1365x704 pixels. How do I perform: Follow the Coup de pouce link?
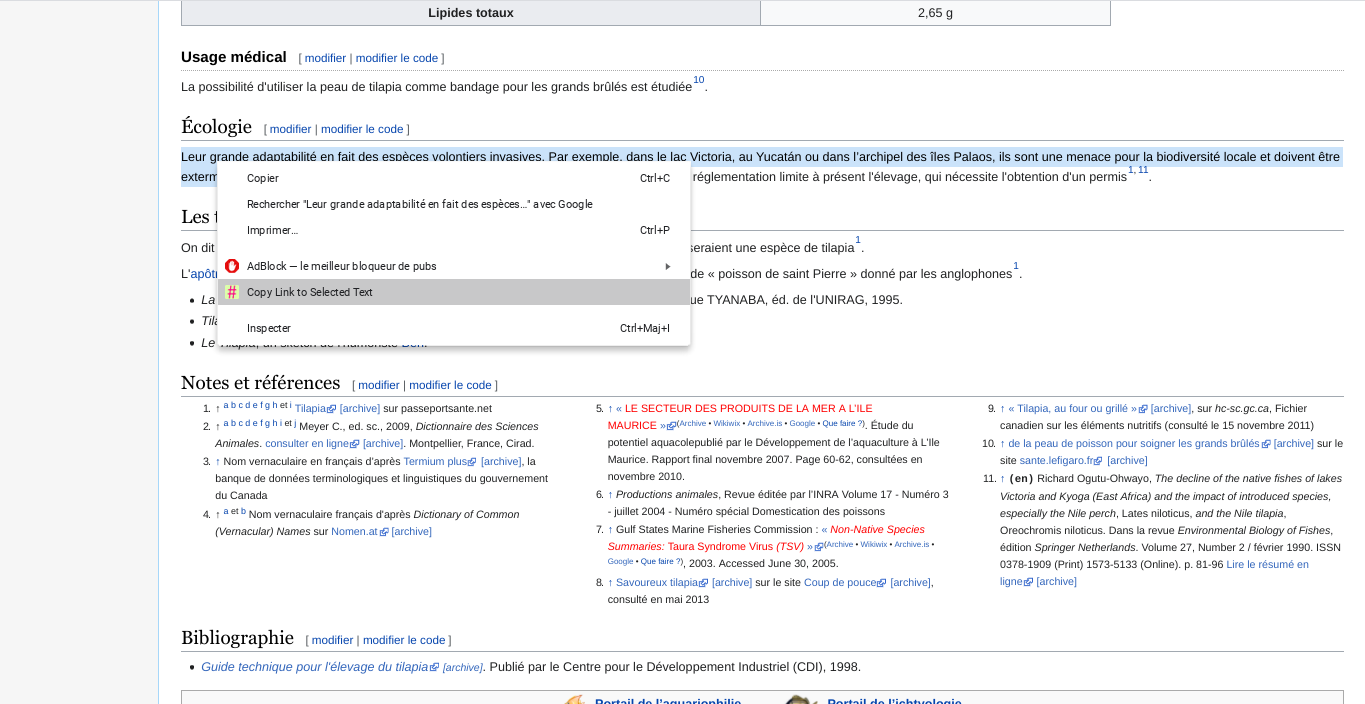coord(845,582)
